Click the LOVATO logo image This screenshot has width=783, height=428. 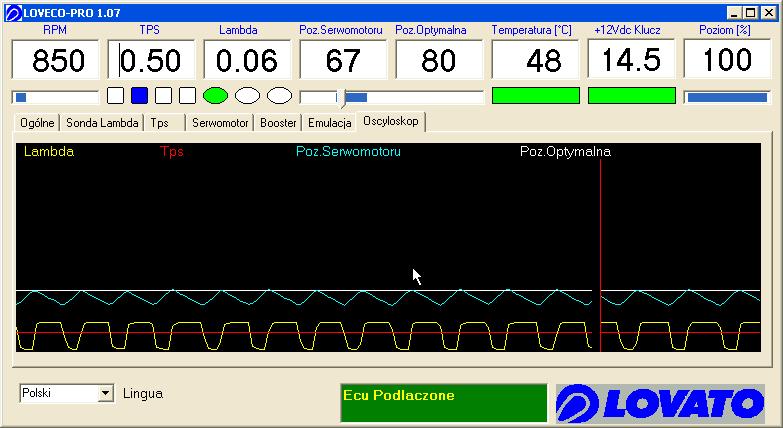pos(660,403)
